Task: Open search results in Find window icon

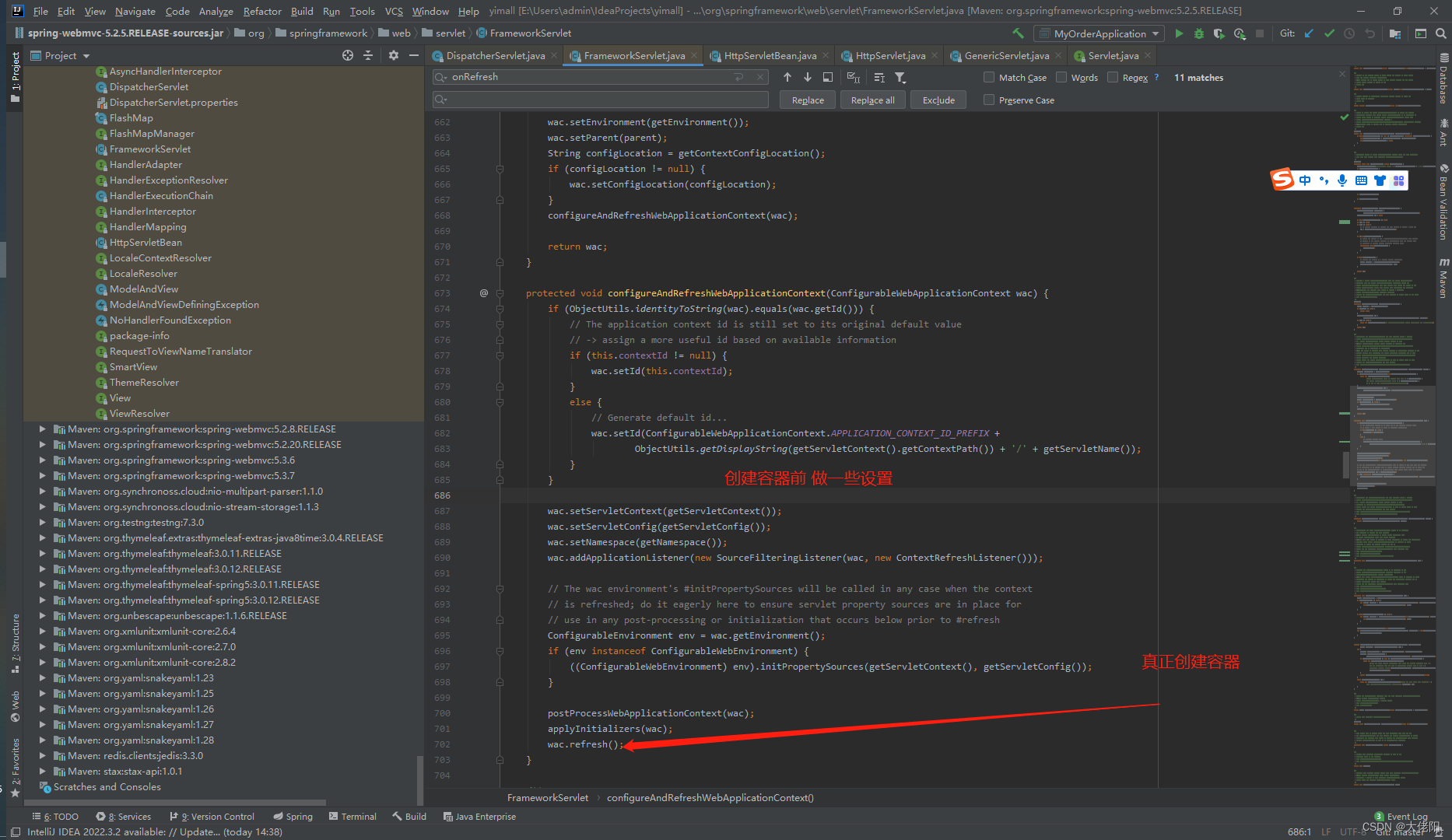Action: pyautogui.click(x=828, y=77)
